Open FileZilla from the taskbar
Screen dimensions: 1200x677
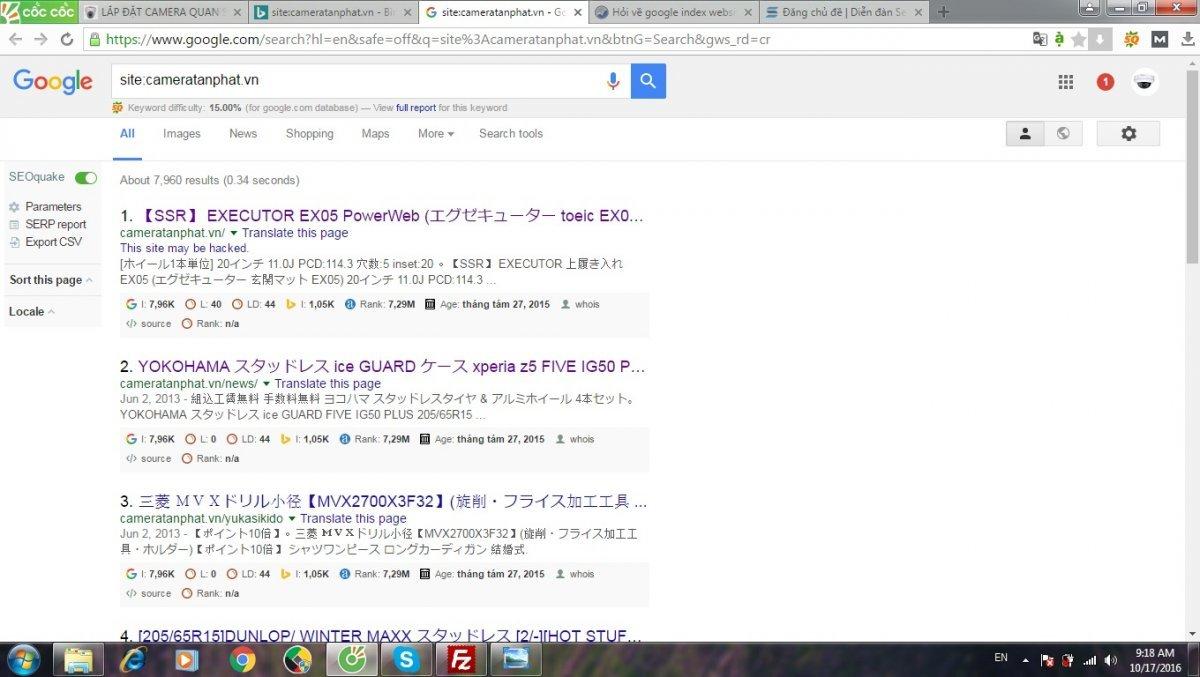point(461,659)
